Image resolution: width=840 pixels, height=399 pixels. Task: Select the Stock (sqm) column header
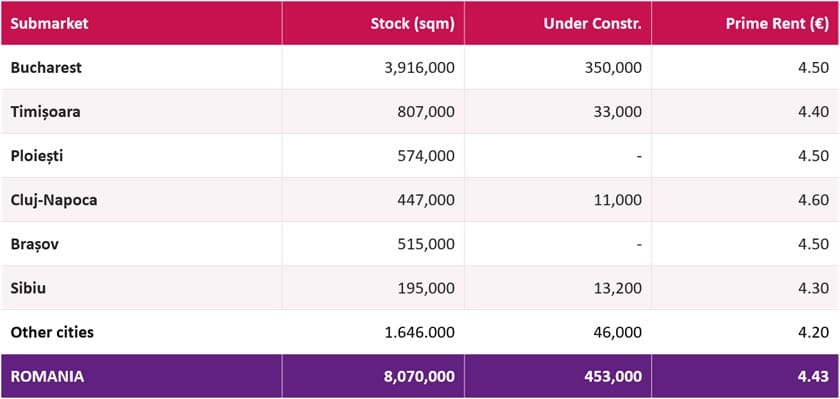(x=412, y=24)
